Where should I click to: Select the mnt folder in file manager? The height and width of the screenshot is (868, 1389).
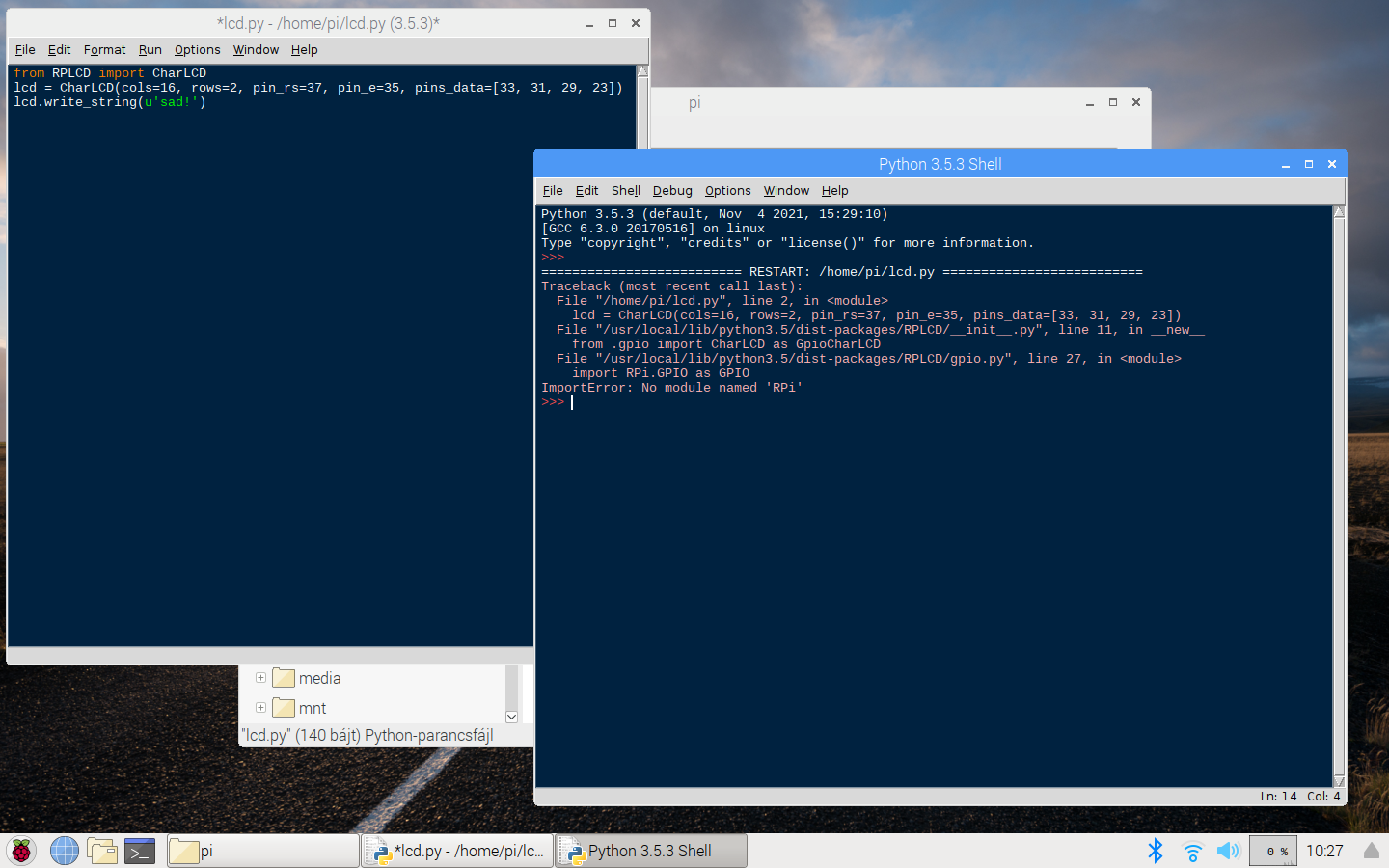coord(299,708)
